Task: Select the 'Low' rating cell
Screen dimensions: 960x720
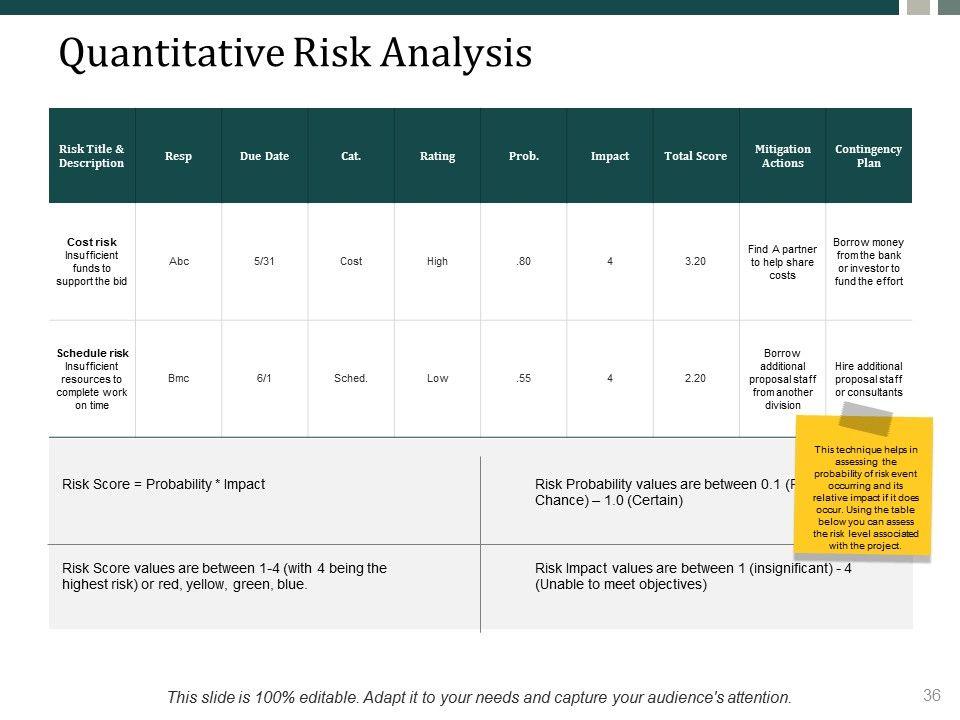Action: pyautogui.click(x=437, y=379)
